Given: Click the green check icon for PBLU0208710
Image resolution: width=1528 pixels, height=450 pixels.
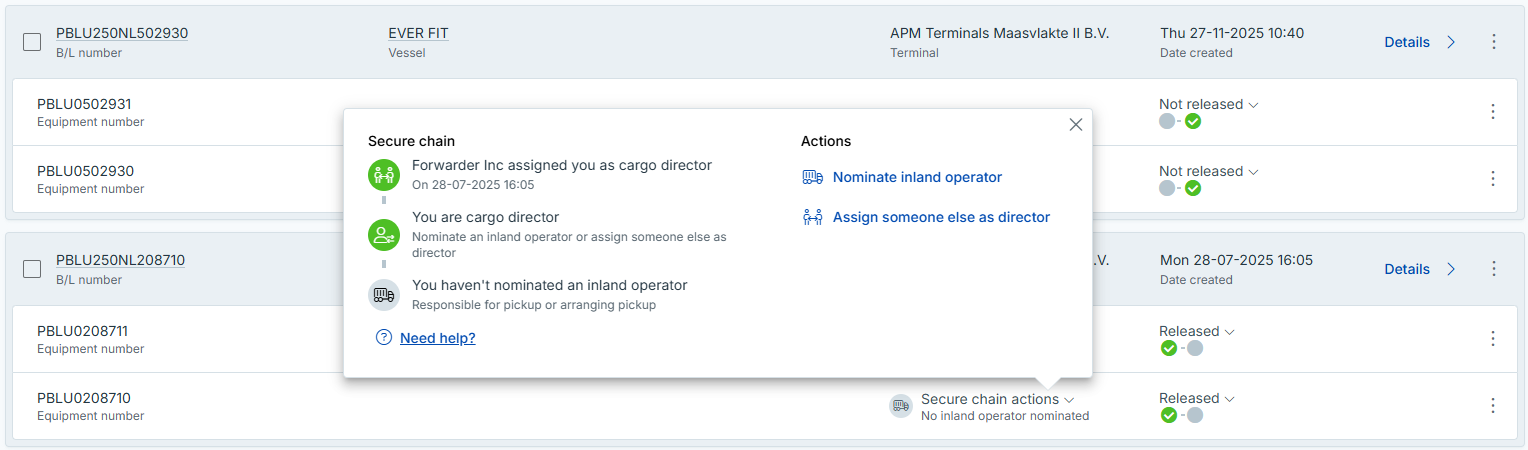Looking at the screenshot, I should [1168, 415].
